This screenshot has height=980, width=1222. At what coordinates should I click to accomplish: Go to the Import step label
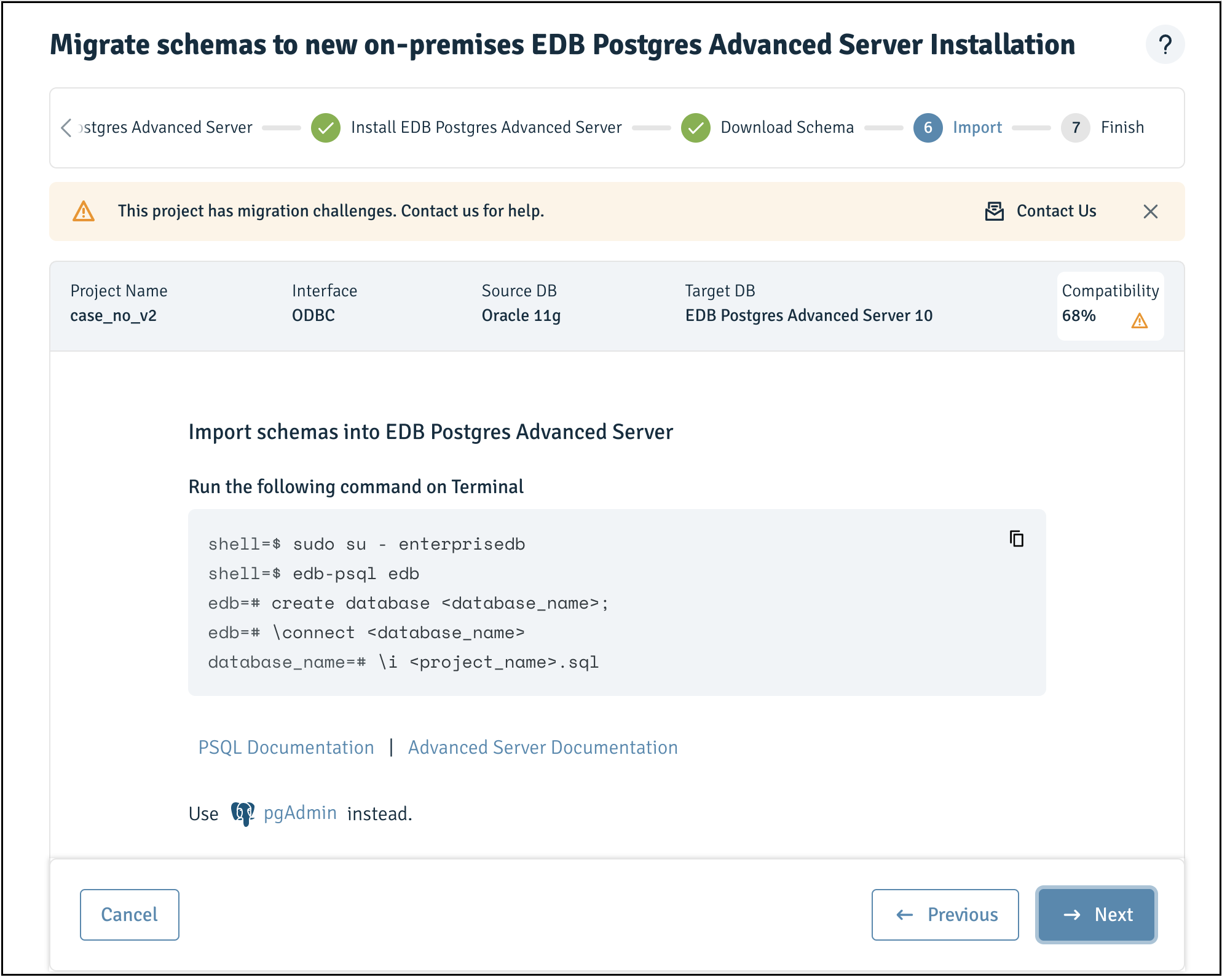pyautogui.click(x=977, y=127)
